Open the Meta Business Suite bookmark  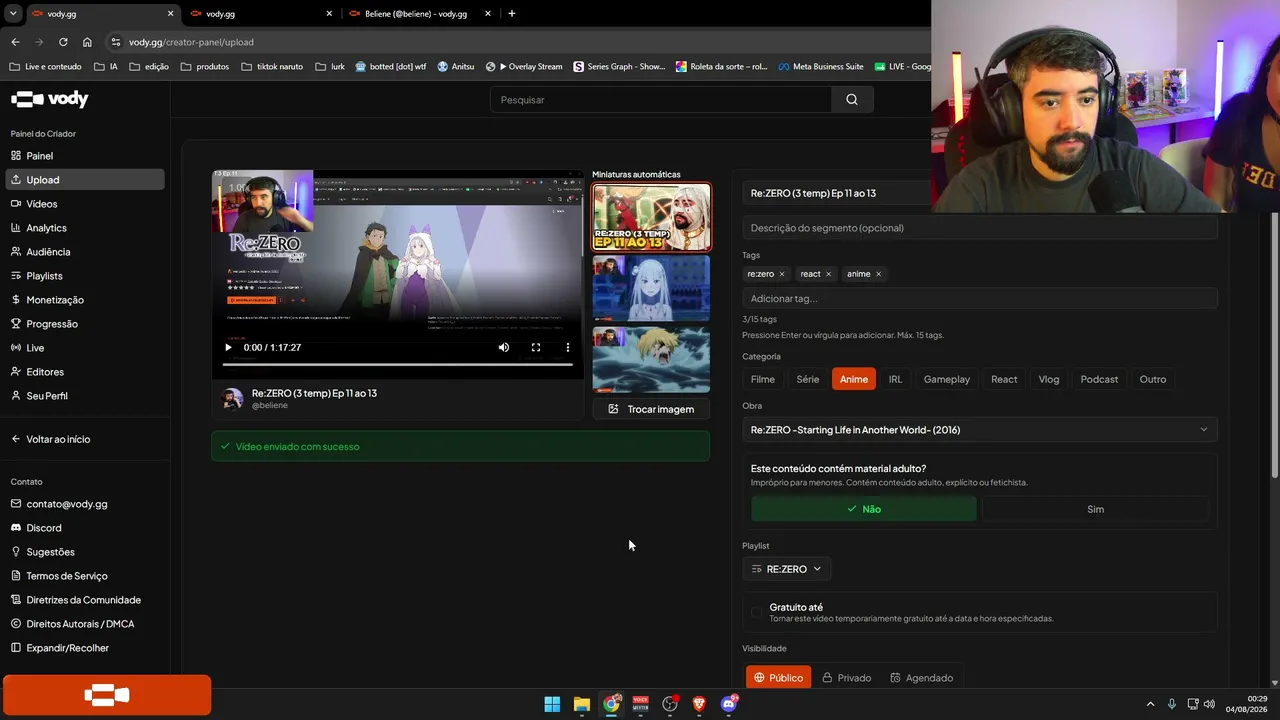[x=820, y=67]
